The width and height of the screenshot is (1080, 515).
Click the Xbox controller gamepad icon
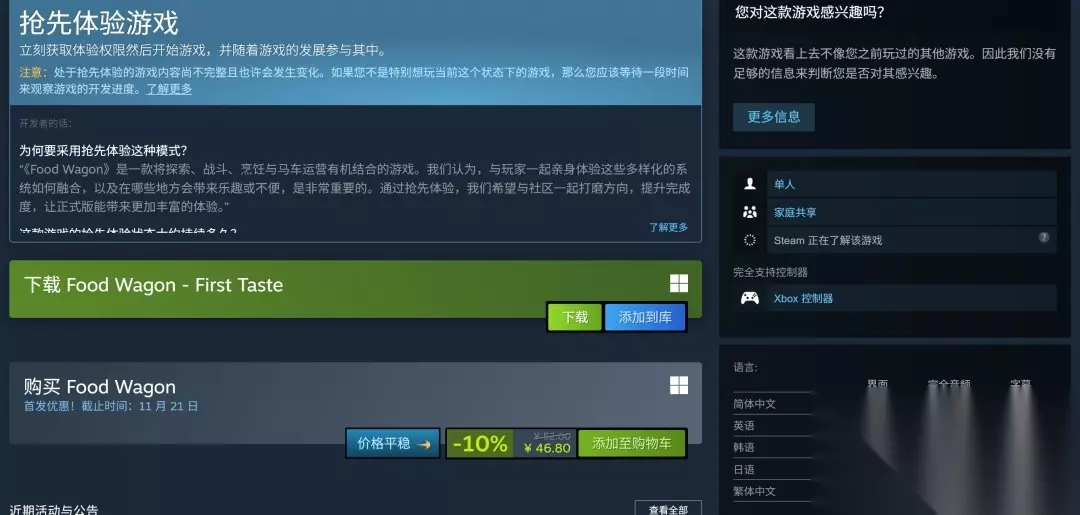pyautogui.click(x=750, y=298)
